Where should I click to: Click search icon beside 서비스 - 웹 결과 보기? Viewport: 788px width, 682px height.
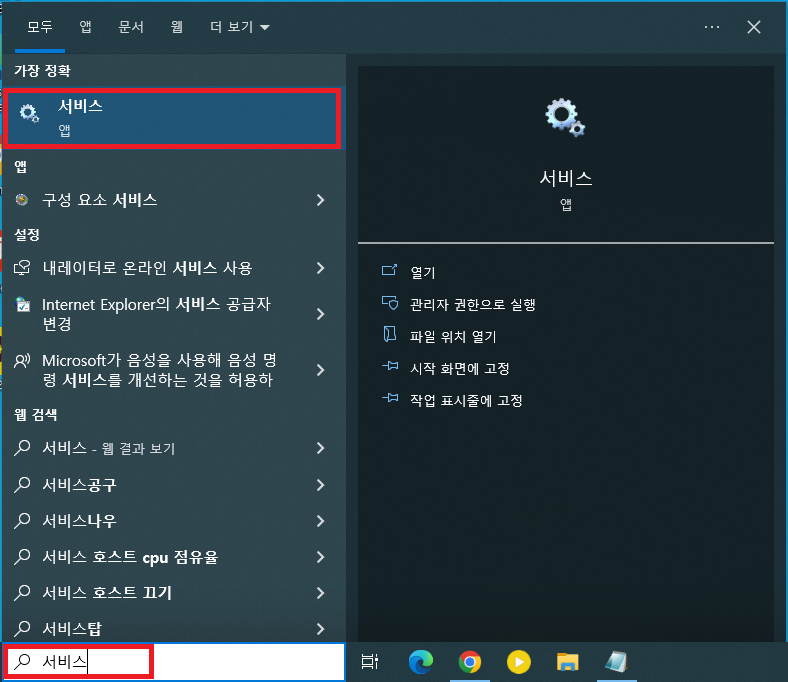[x=23, y=447]
